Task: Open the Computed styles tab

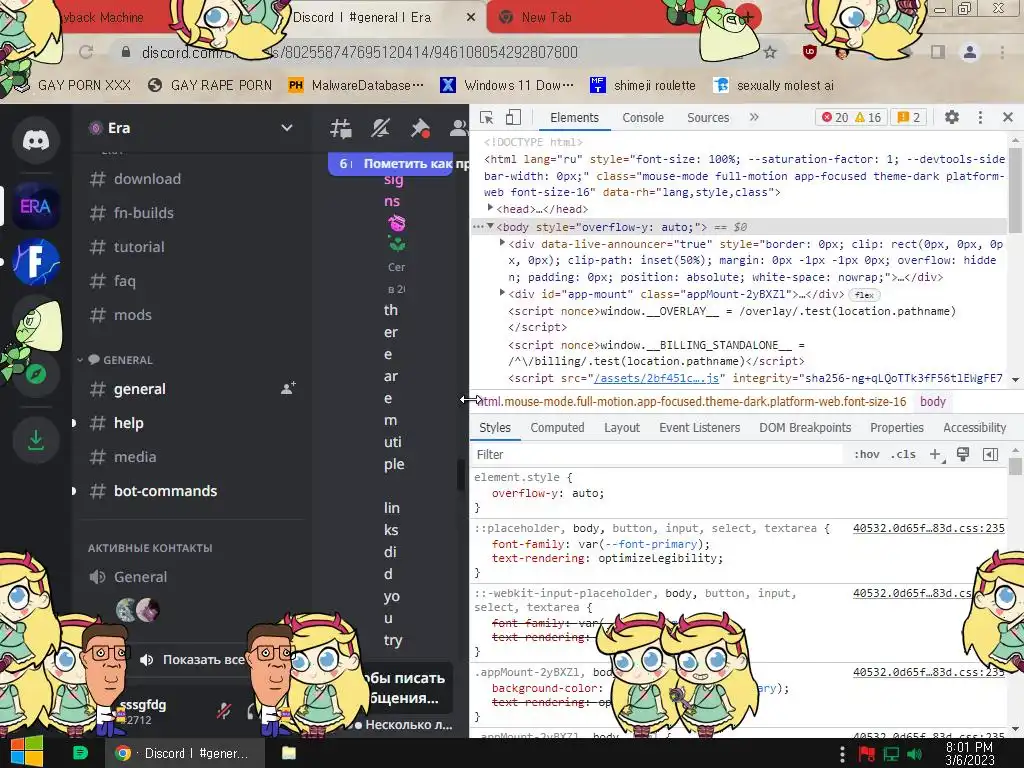Action: (557, 428)
